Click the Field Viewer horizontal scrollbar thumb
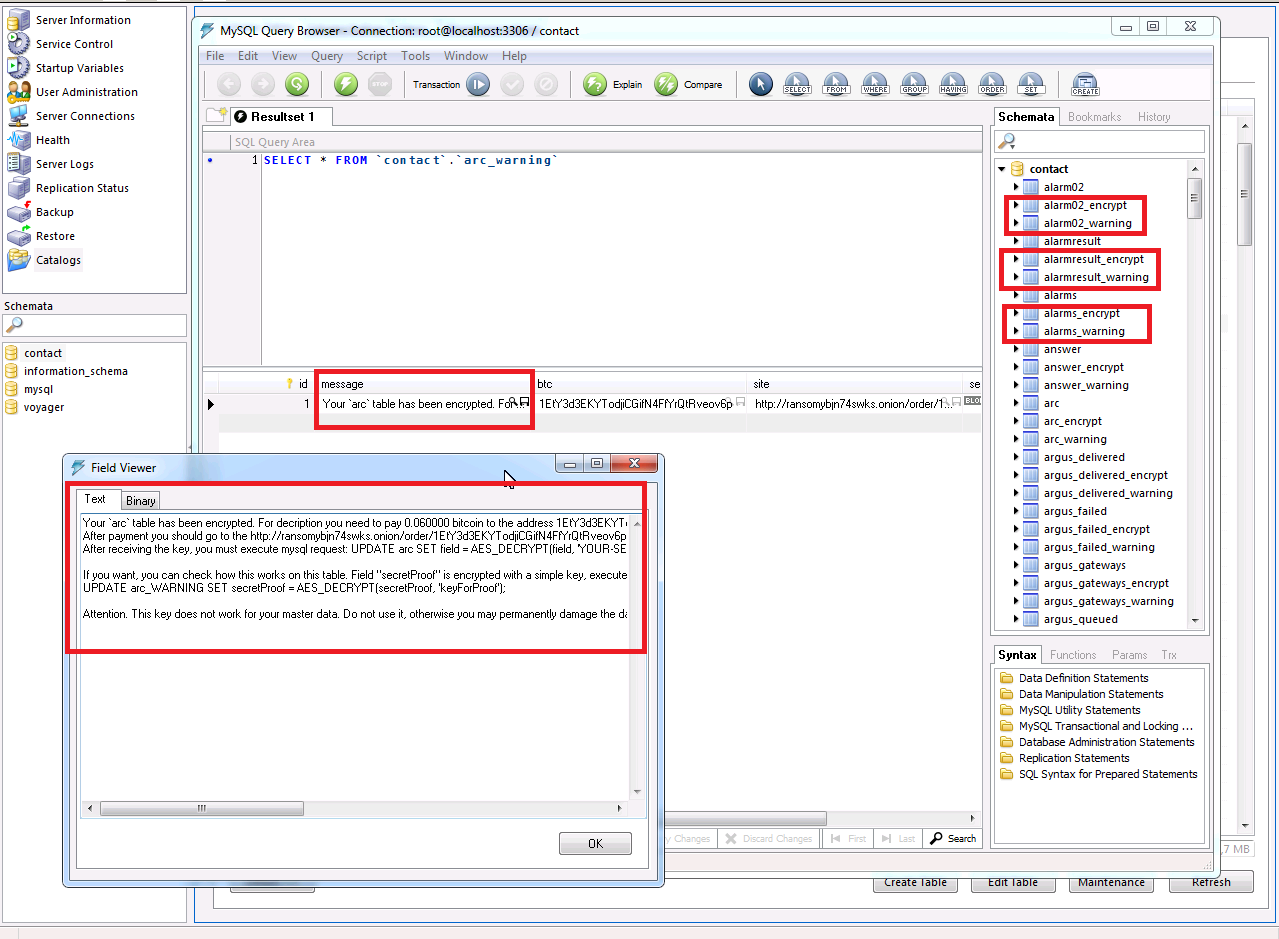This screenshot has height=939, width=1279. tap(201, 808)
